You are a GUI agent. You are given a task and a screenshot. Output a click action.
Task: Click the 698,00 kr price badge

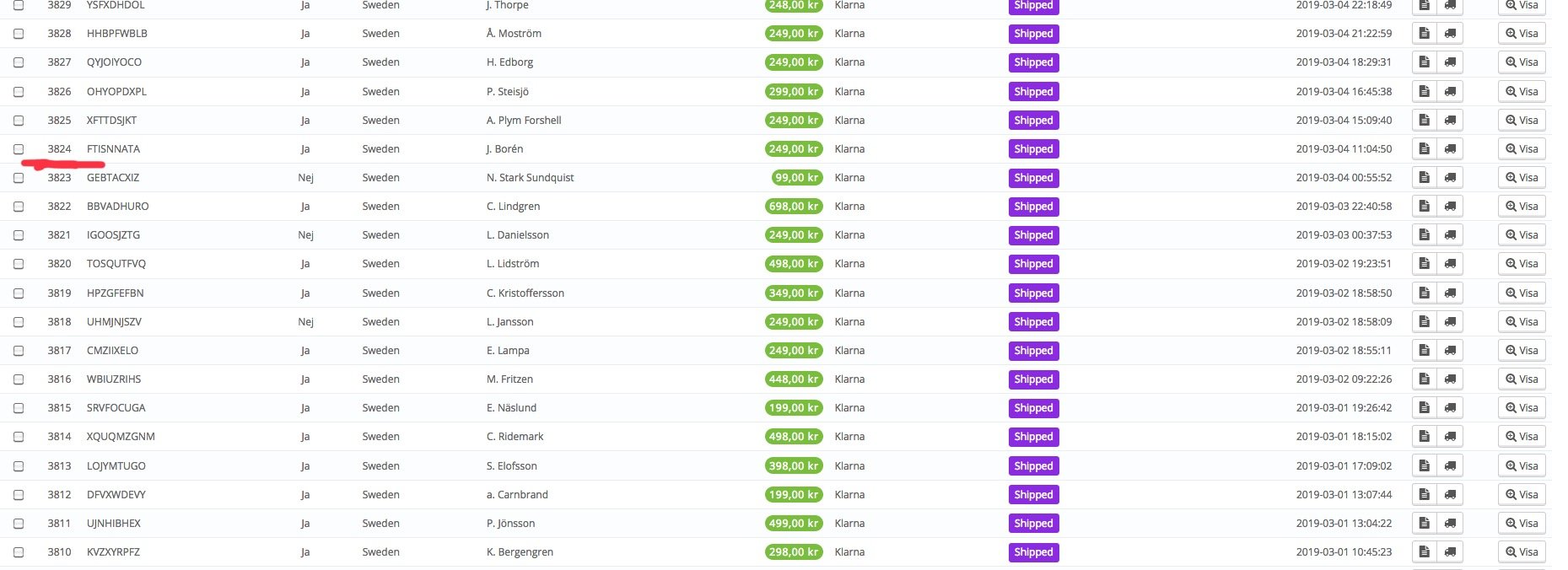794,207
